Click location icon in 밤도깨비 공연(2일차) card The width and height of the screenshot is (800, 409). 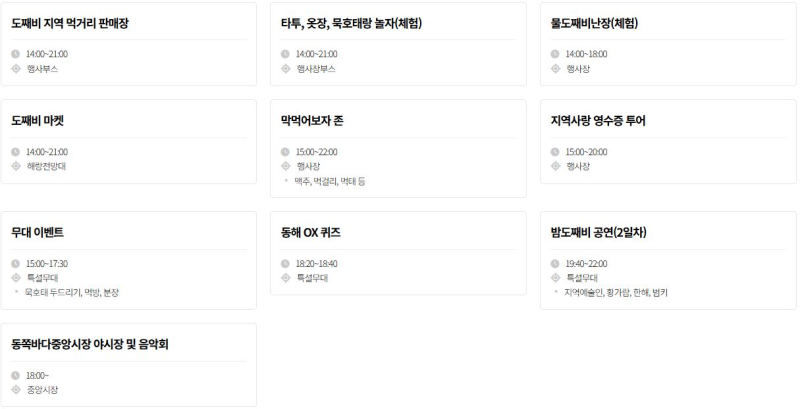[555, 278]
